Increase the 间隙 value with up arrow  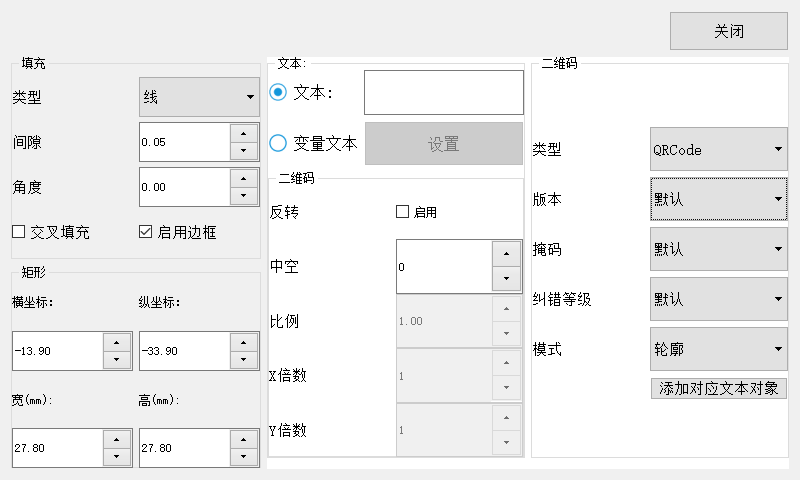pyautogui.click(x=243, y=134)
